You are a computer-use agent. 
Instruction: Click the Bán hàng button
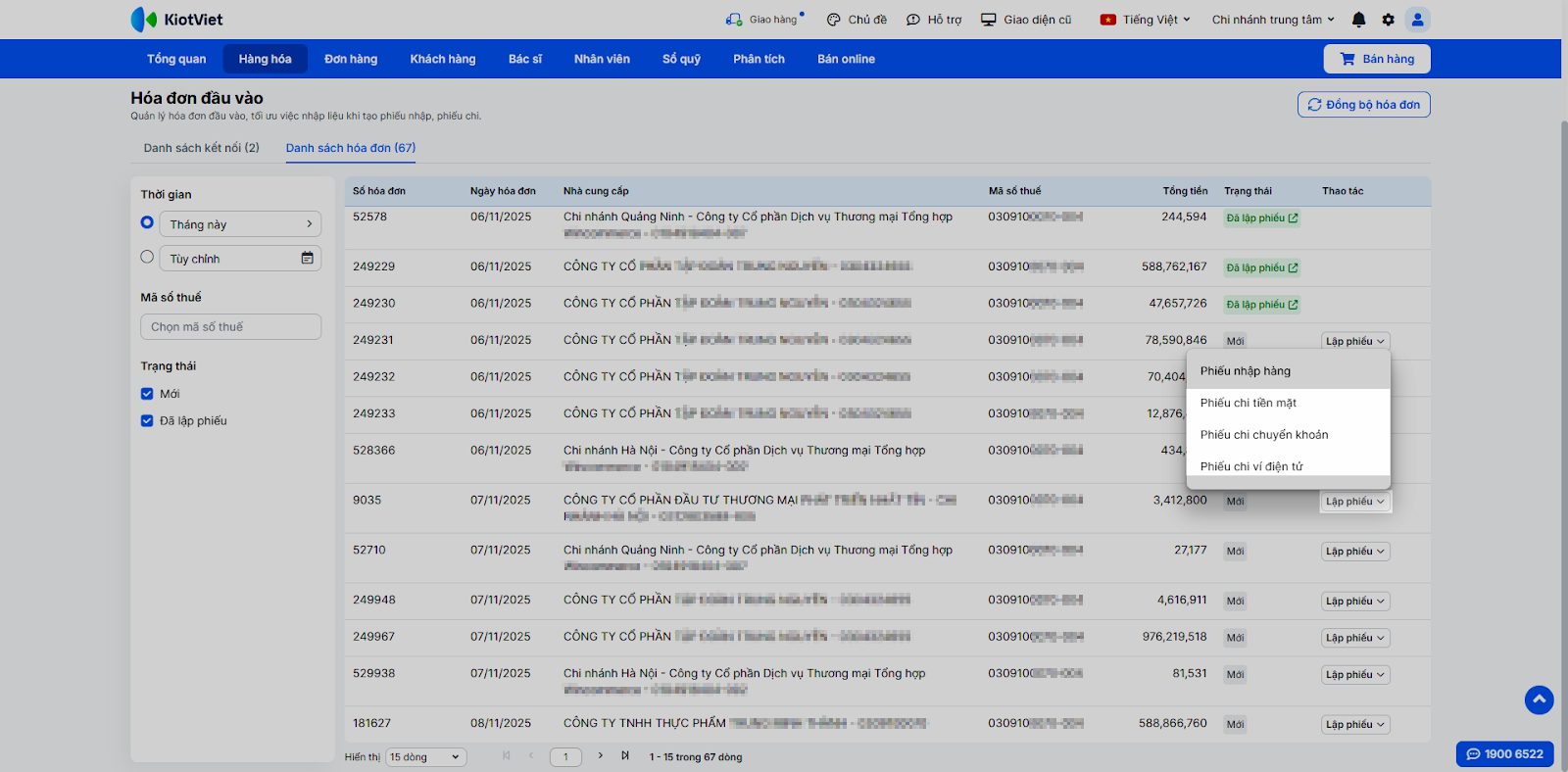[1376, 59]
